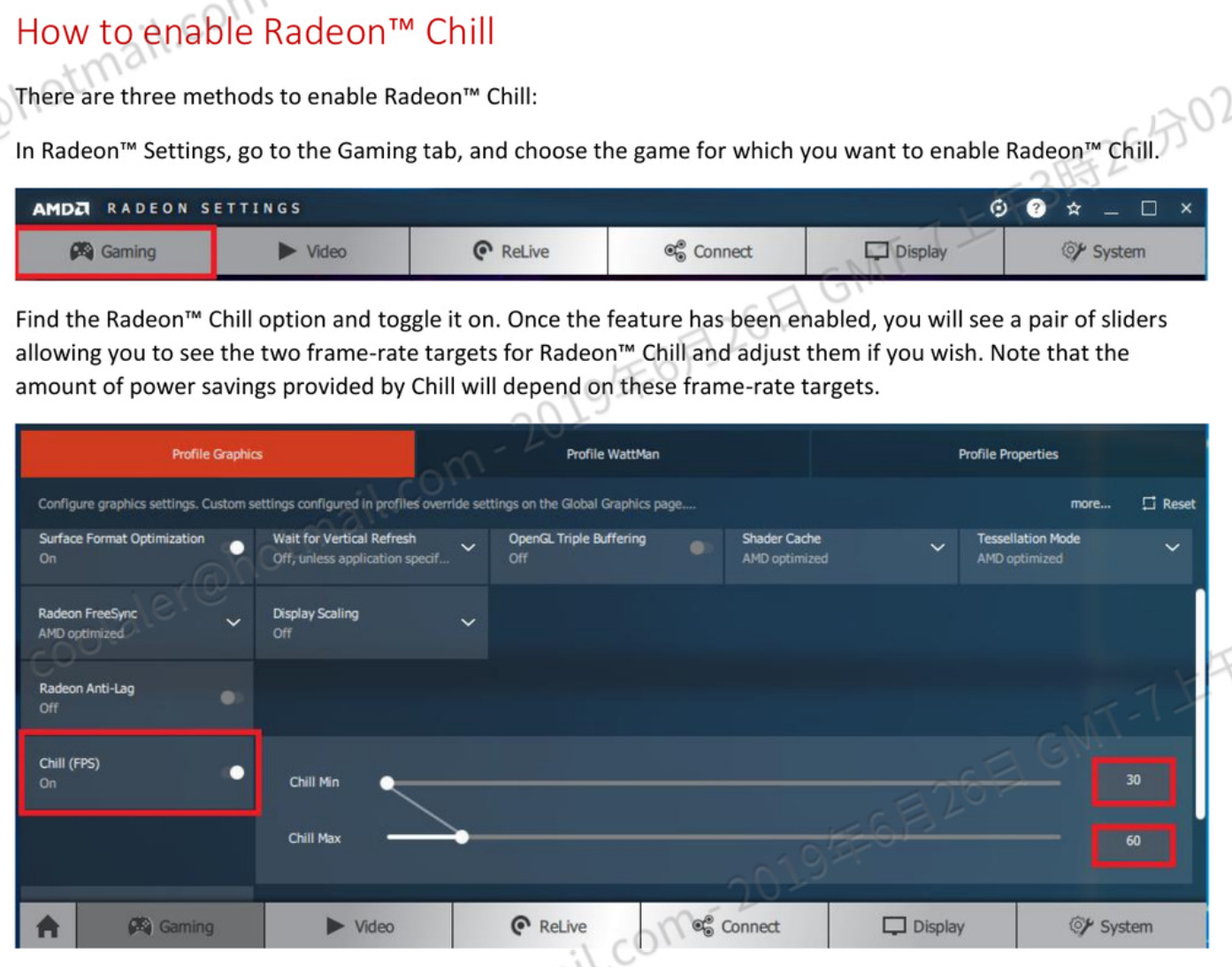The image size is (1232, 967).
Task: Switch to the Profile Properties tab
Action: tap(1008, 454)
